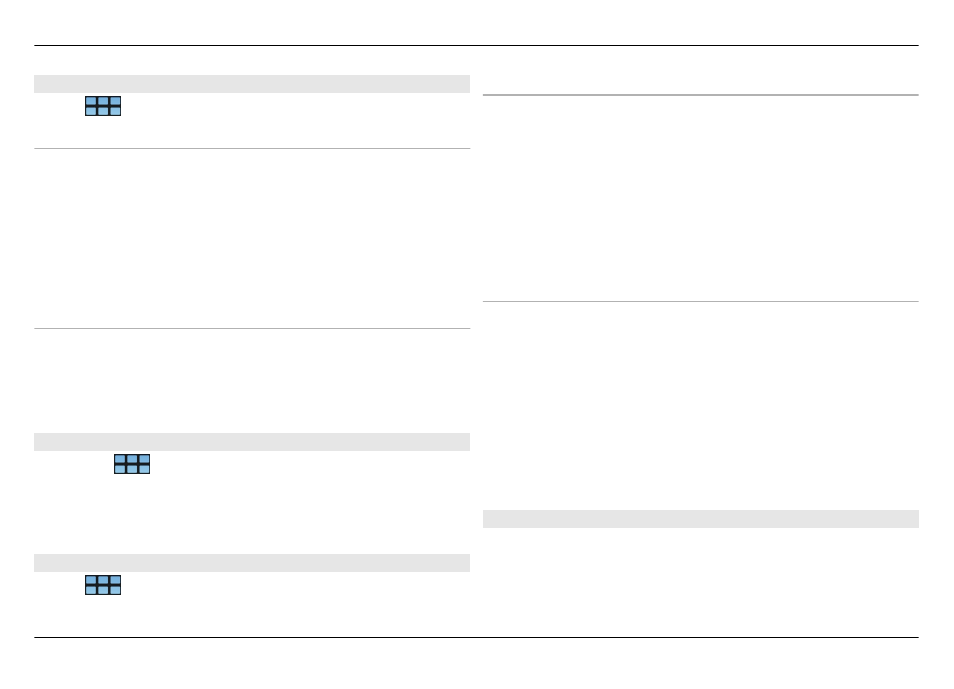Click the middle gray header bar in left column
Image resolution: width=954 pixels, height=689 pixels.
pos(252,442)
